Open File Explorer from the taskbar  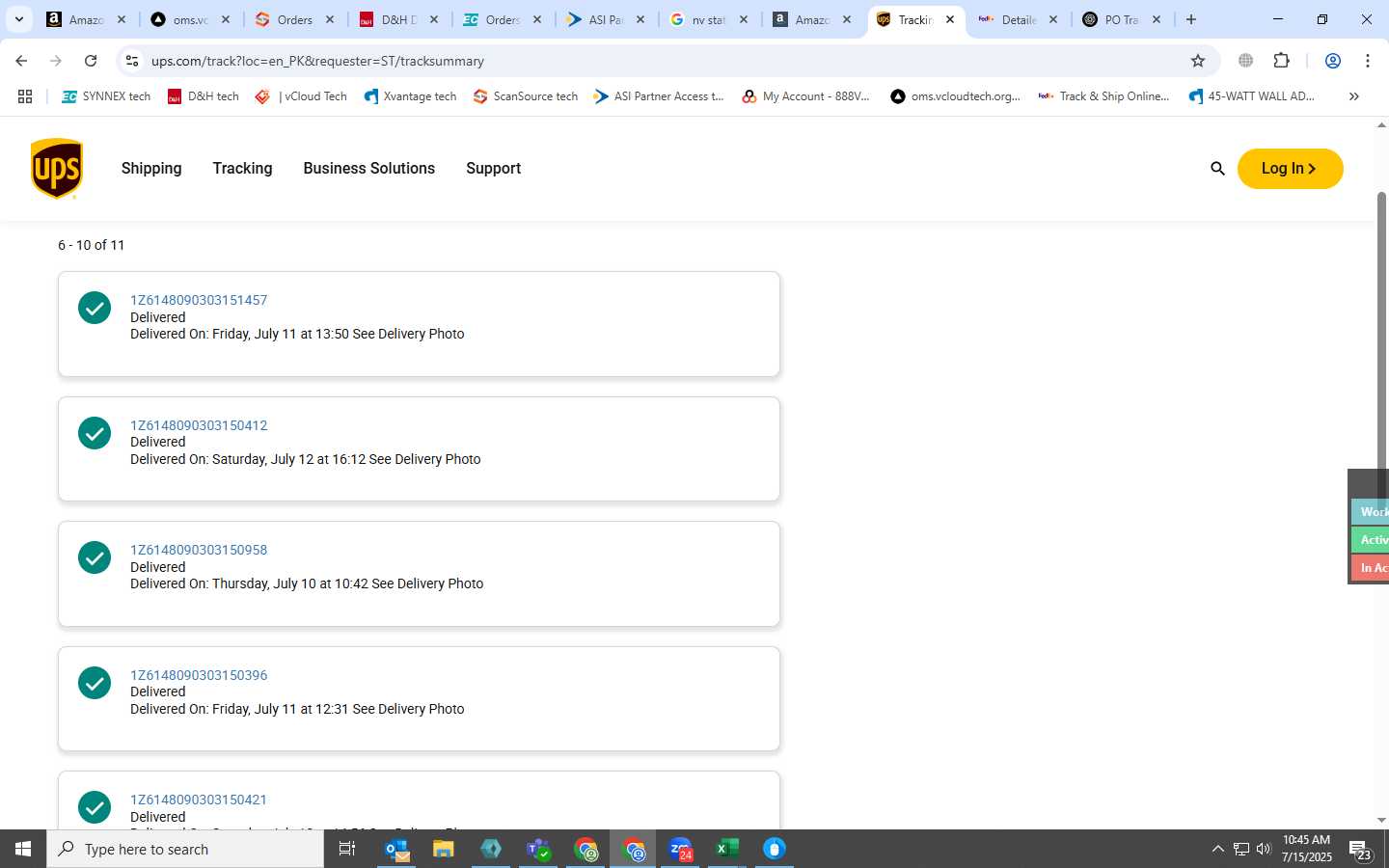click(x=444, y=849)
